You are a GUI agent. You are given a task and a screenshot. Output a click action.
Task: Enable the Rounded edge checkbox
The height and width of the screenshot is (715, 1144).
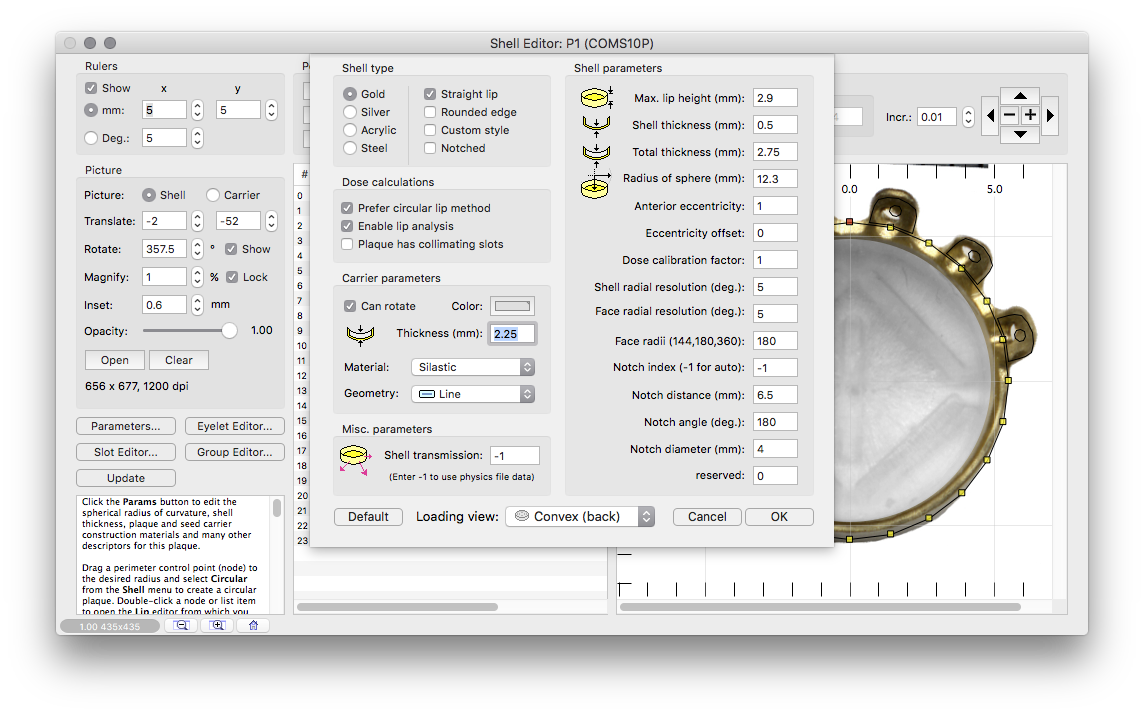tap(430, 112)
